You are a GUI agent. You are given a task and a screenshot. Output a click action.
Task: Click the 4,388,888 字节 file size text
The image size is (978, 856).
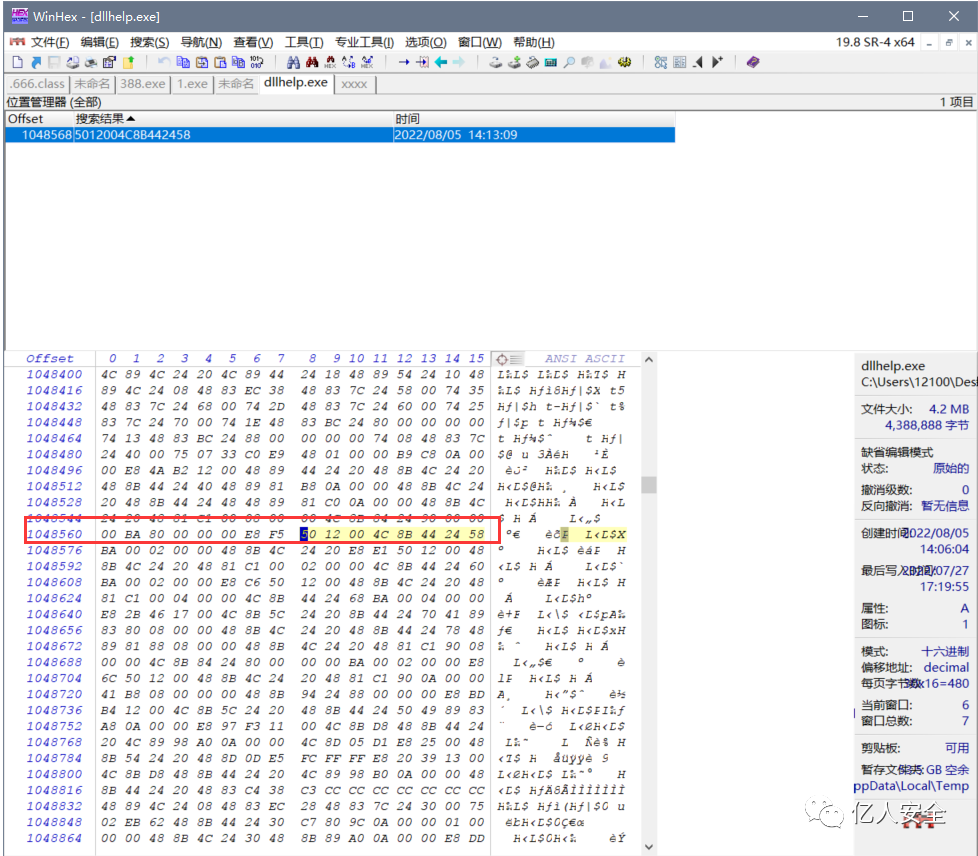click(x=927, y=426)
